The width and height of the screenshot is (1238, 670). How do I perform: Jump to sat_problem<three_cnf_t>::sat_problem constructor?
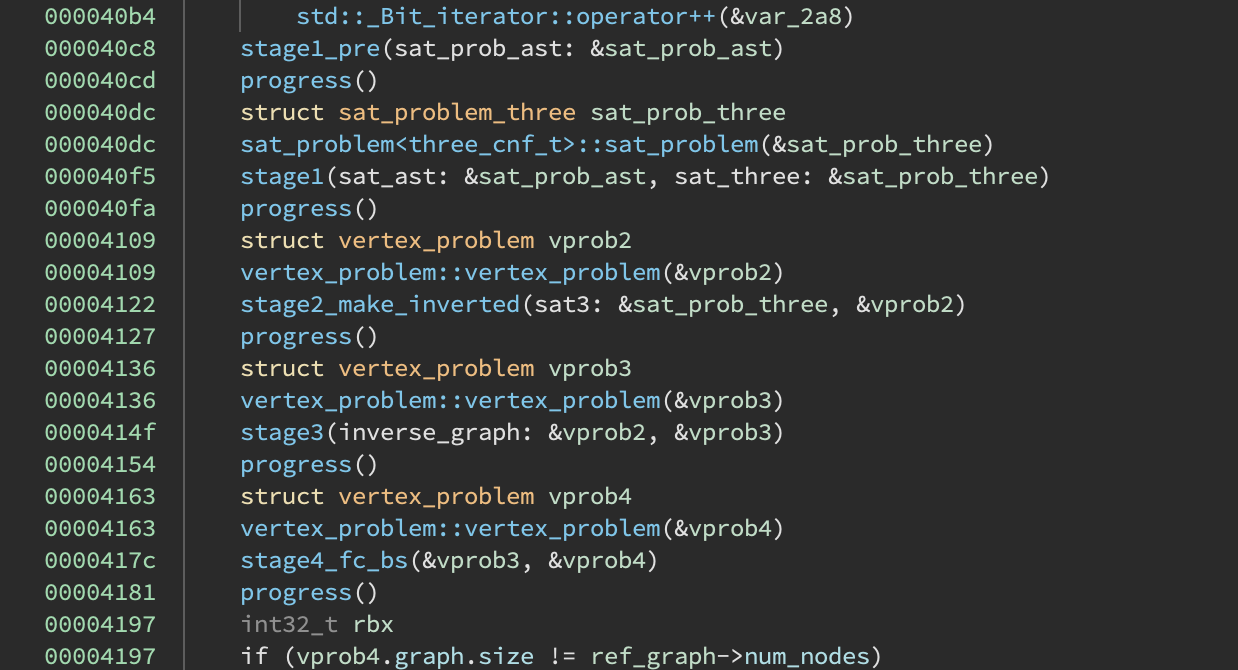point(499,144)
